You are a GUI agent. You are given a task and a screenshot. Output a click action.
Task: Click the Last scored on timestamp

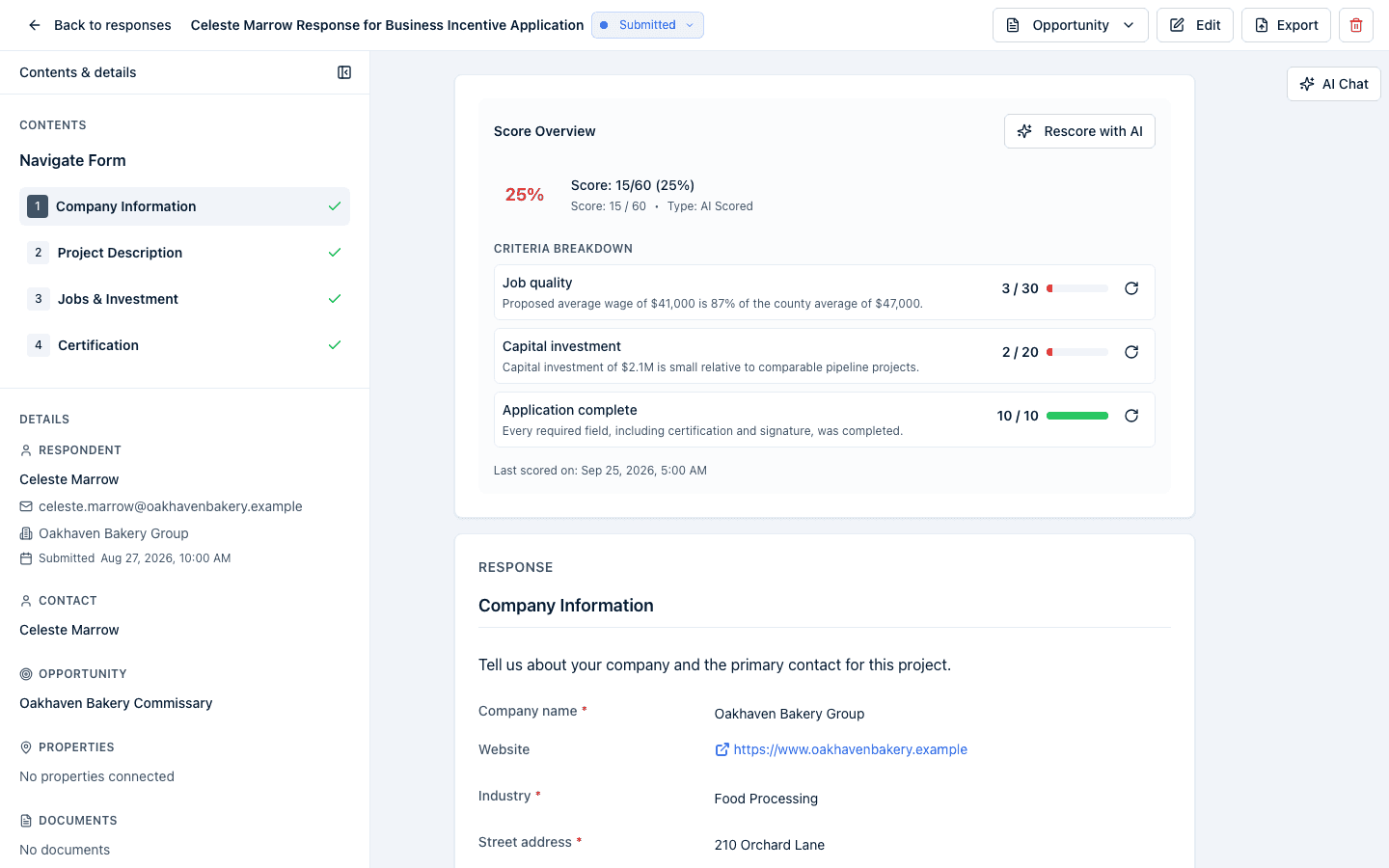600,471
